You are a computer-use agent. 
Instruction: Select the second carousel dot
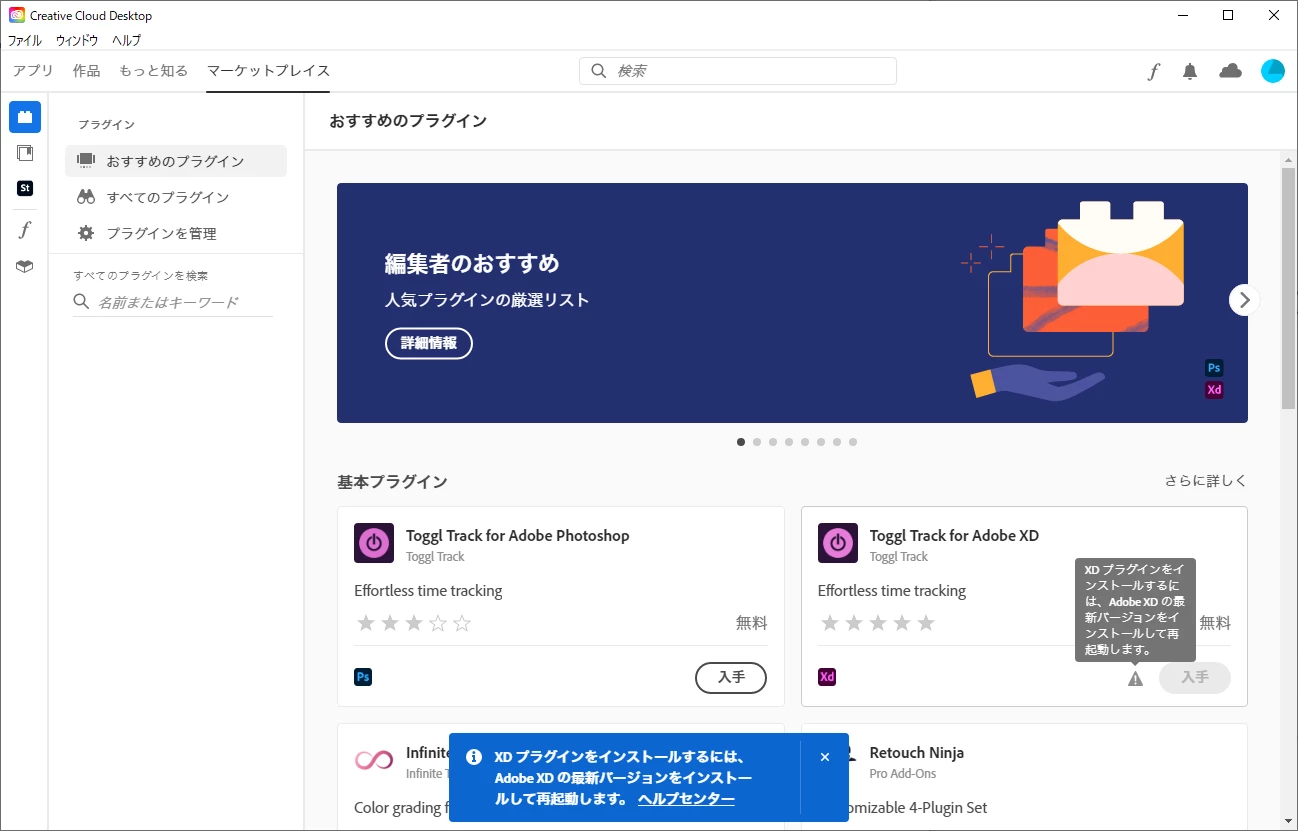coord(757,442)
